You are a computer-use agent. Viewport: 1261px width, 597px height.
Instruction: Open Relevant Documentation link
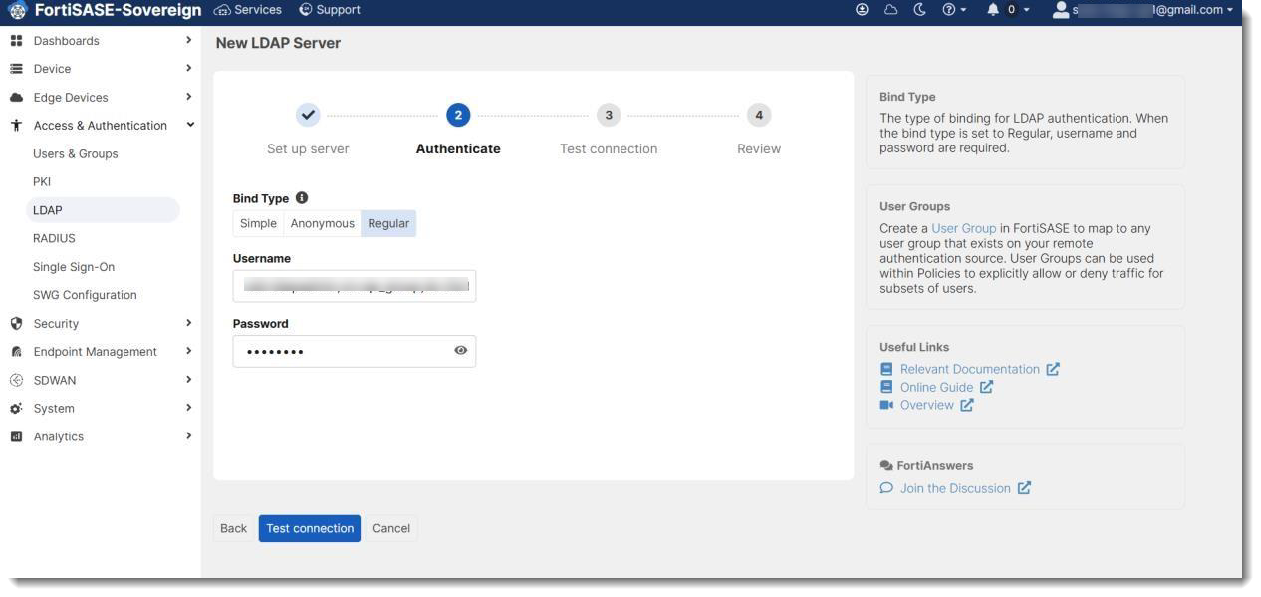969,369
